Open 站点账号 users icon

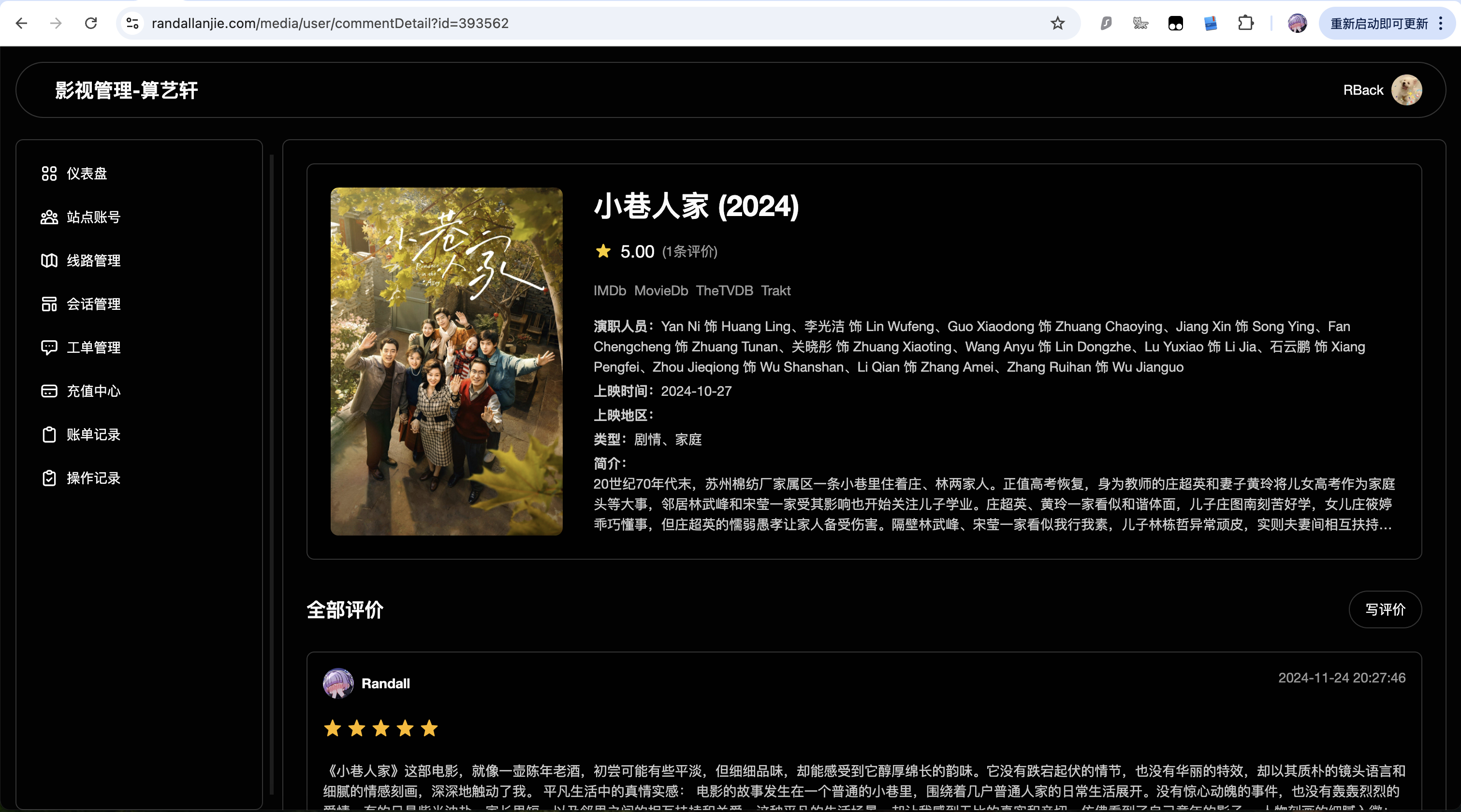[49, 217]
